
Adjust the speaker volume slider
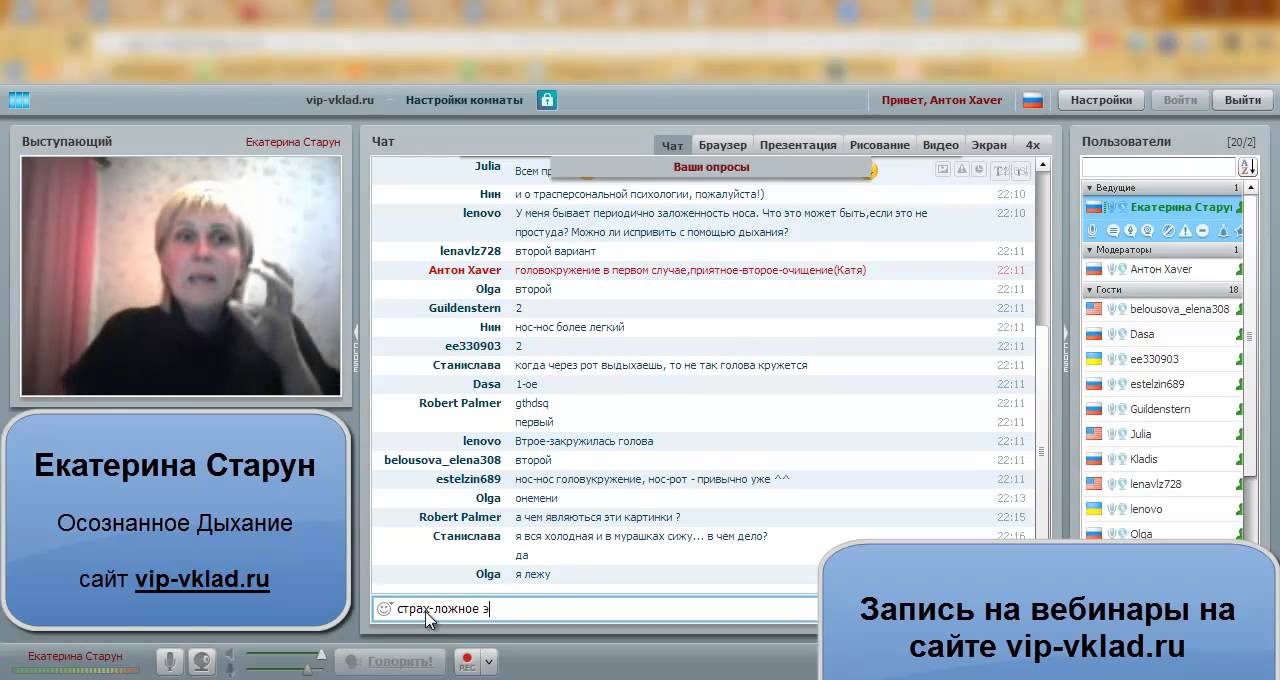[x=286, y=653]
